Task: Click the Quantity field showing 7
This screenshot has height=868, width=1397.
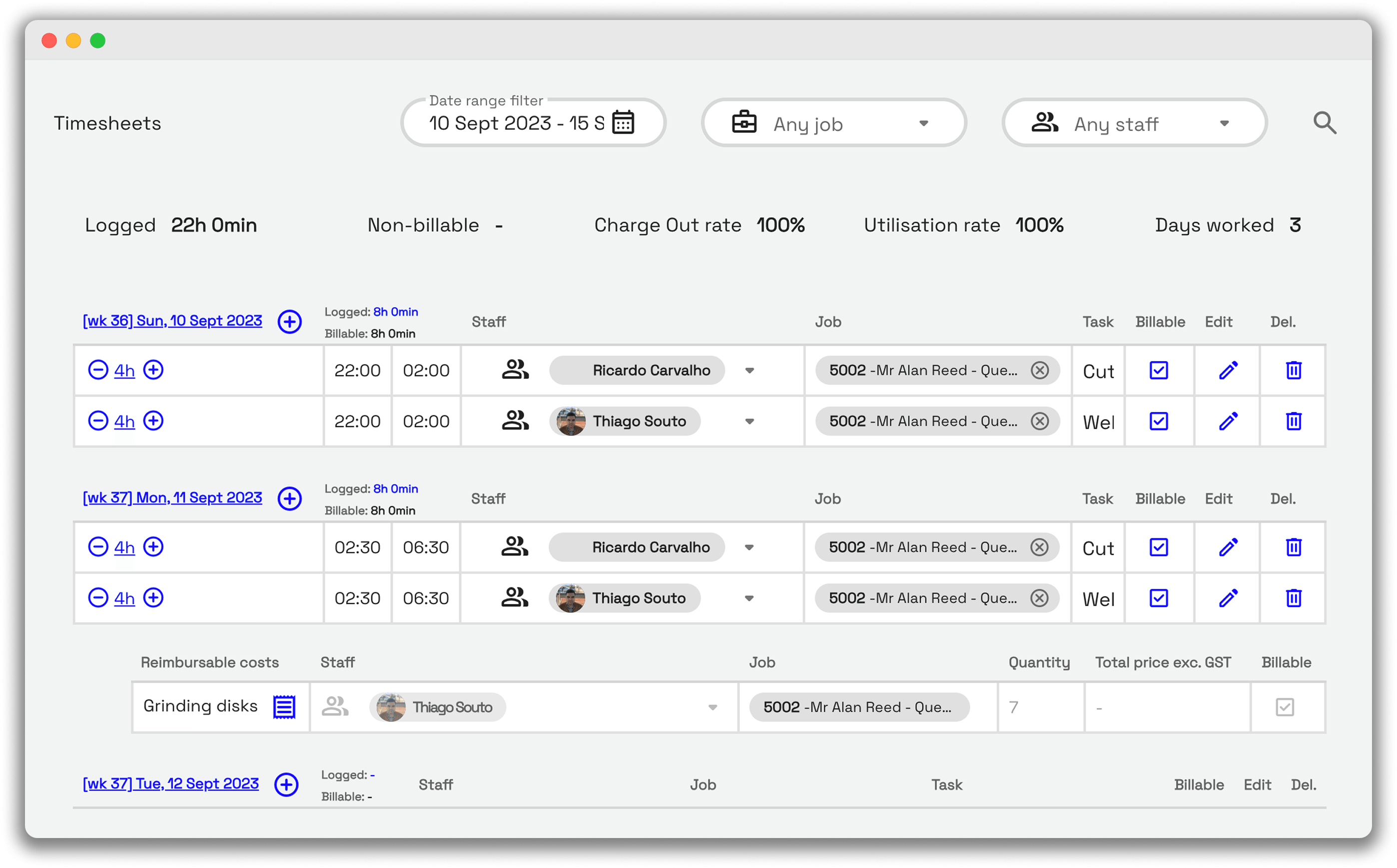Action: 1039,707
